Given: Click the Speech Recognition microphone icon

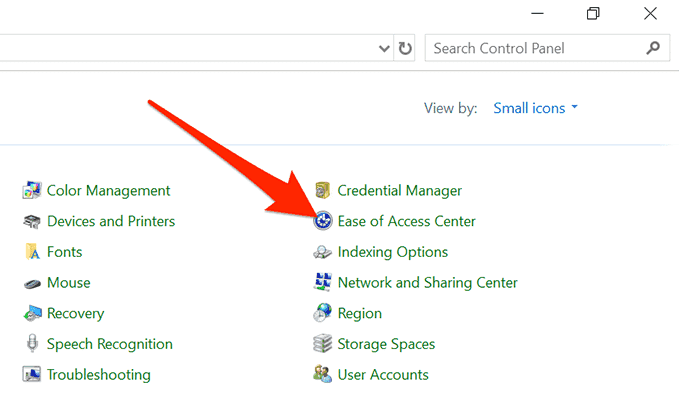Looking at the screenshot, I should 31,344.
